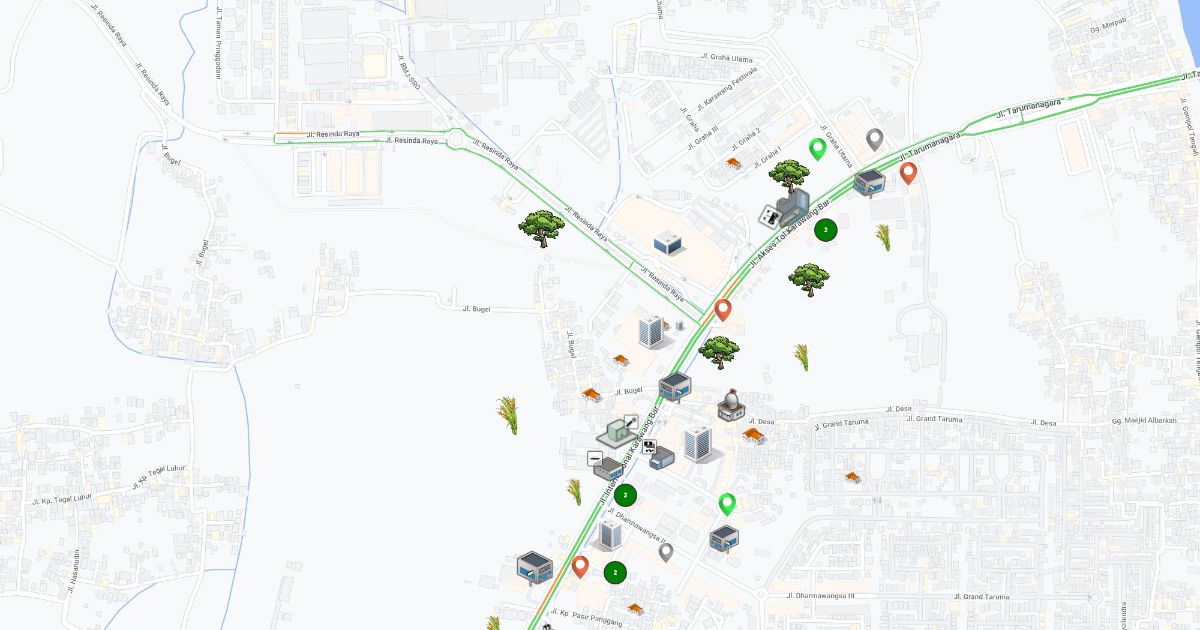Click the red pin above Jl. Kp. Pasir Panggang
The height and width of the screenshot is (630, 1200).
(x=580, y=567)
